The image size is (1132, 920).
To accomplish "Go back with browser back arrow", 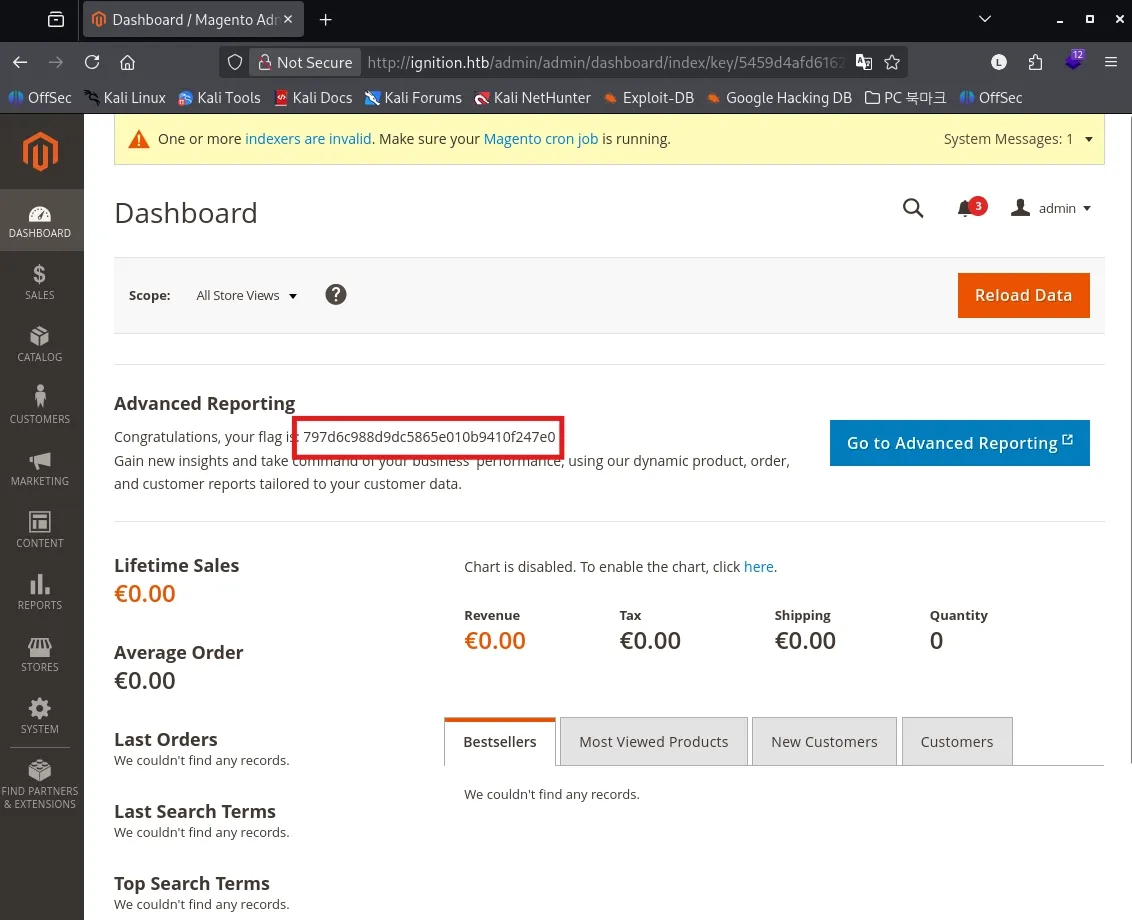I will click(20, 63).
